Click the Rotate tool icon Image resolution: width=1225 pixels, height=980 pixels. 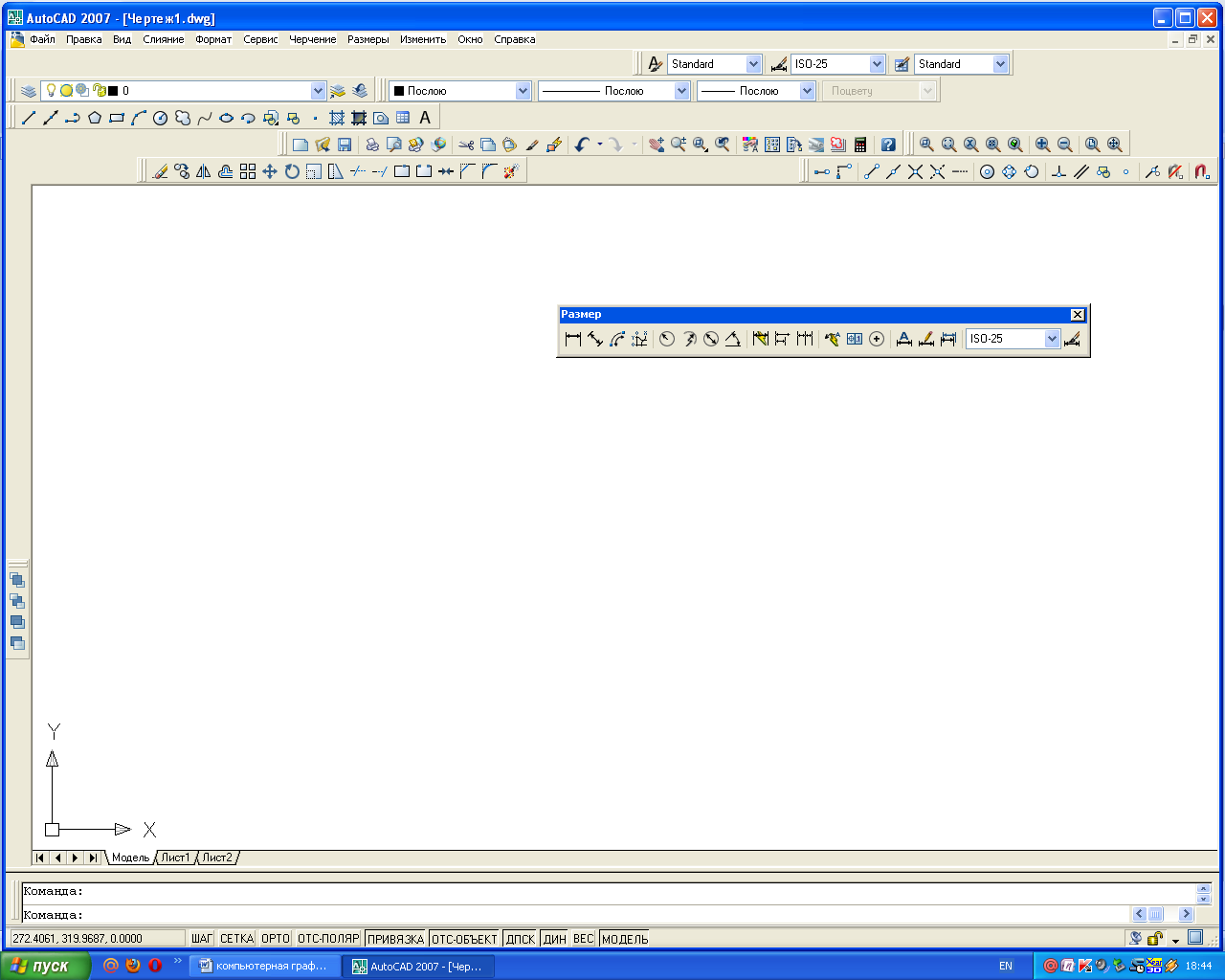click(x=292, y=171)
